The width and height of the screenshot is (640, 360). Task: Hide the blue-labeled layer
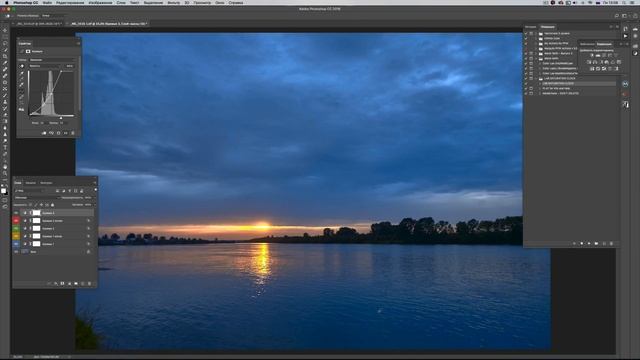pos(16,244)
